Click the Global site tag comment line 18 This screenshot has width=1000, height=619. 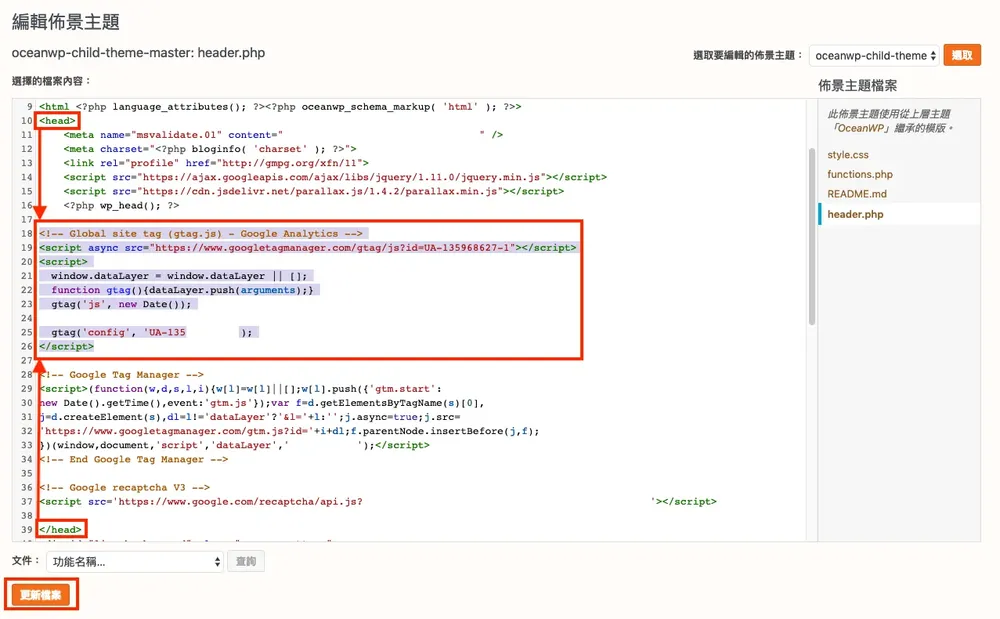click(200, 233)
